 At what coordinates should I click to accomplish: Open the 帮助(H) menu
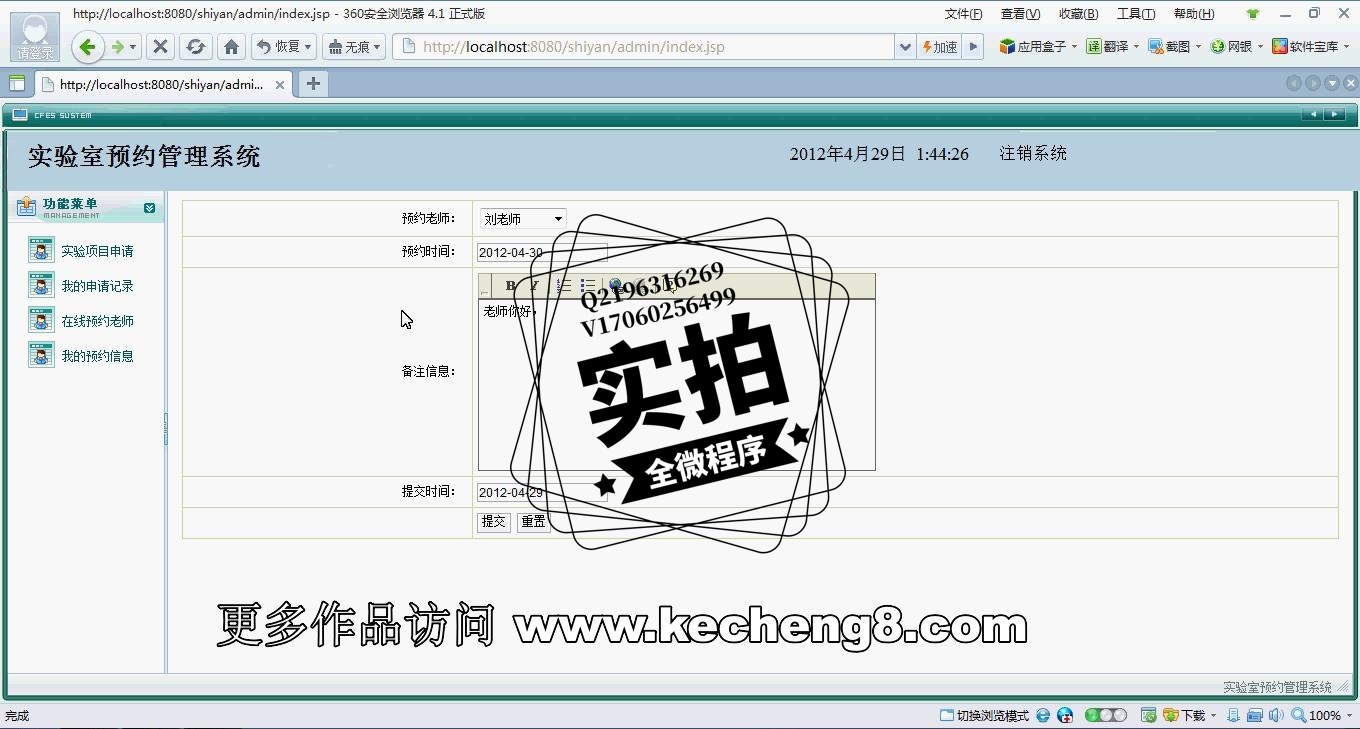pos(1194,14)
